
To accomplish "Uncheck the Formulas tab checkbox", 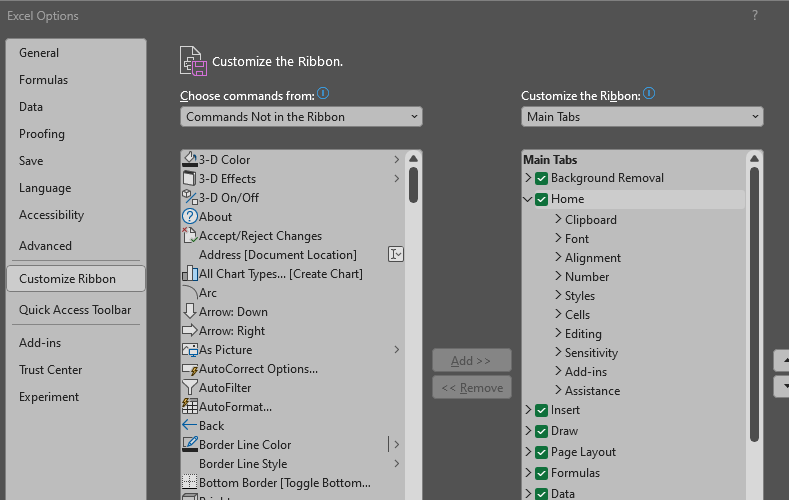I will click(541, 473).
